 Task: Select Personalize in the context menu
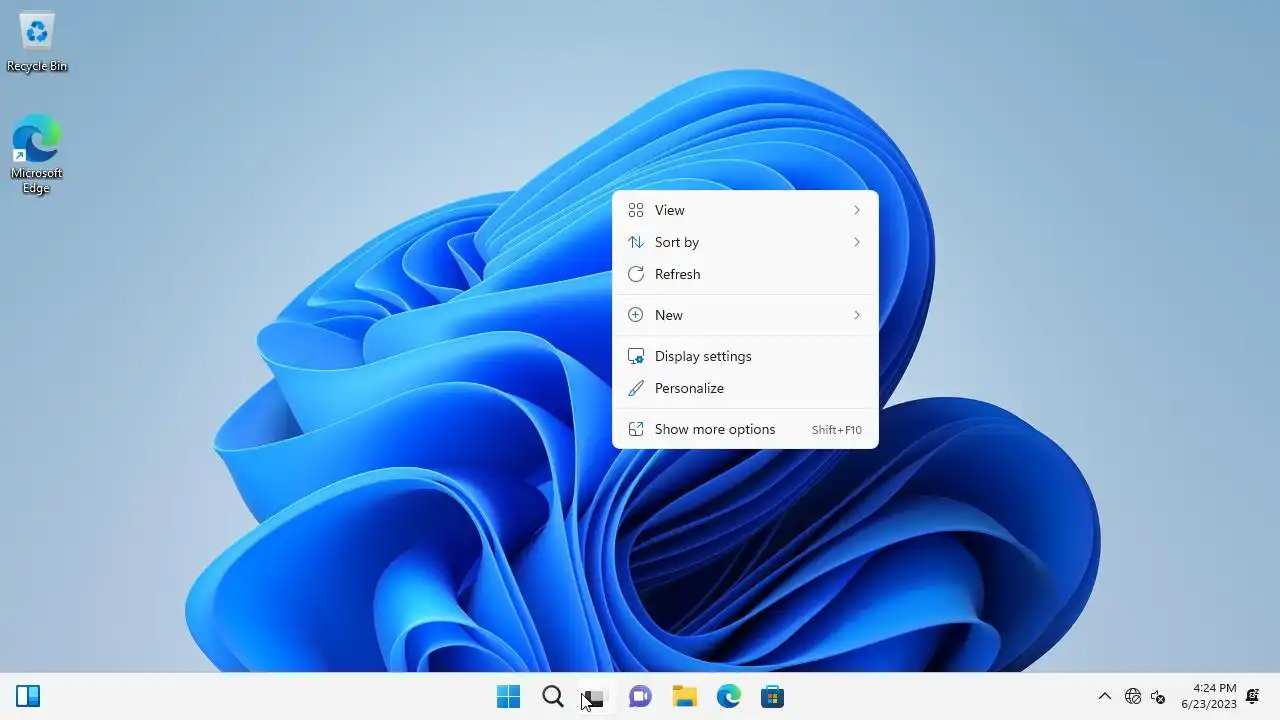click(745, 388)
